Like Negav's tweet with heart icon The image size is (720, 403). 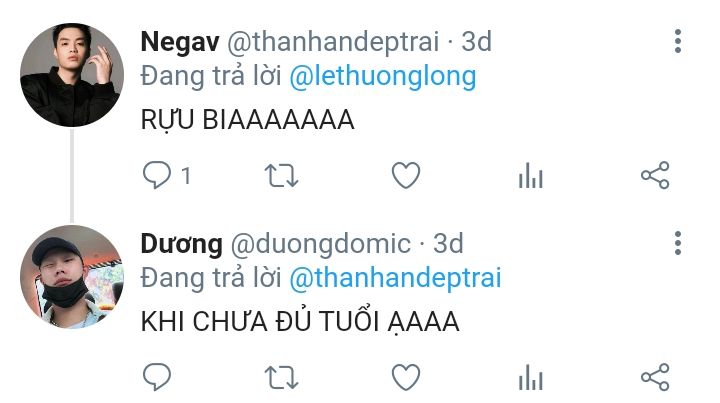tap(406, 175)
